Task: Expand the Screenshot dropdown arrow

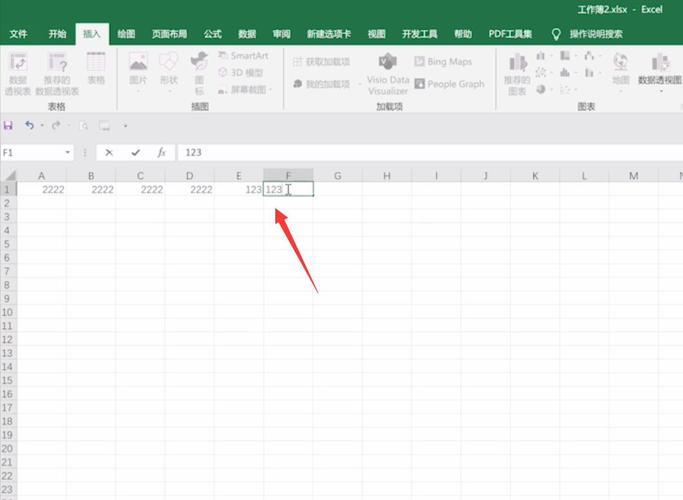Action: tap(270, 90)
